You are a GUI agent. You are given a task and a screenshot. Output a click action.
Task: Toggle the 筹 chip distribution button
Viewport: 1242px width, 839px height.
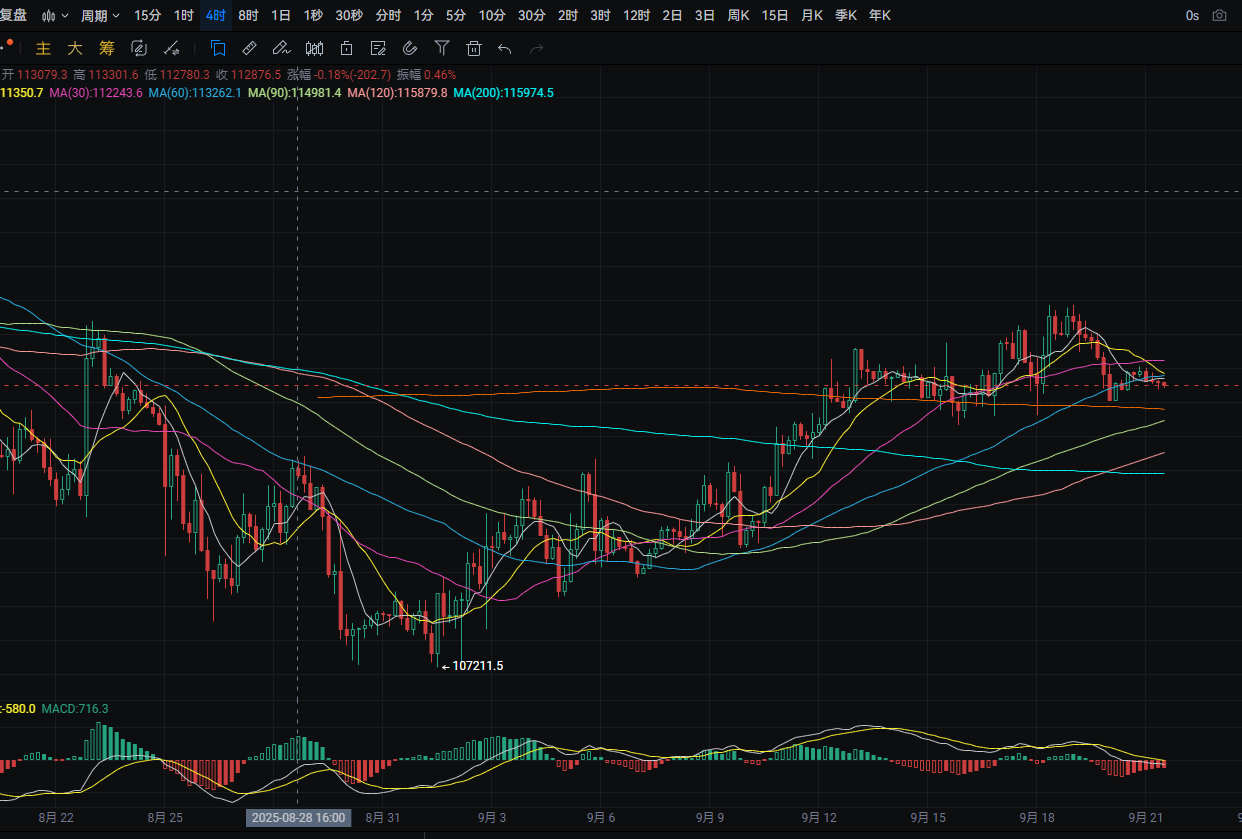(x=107, y=48)
